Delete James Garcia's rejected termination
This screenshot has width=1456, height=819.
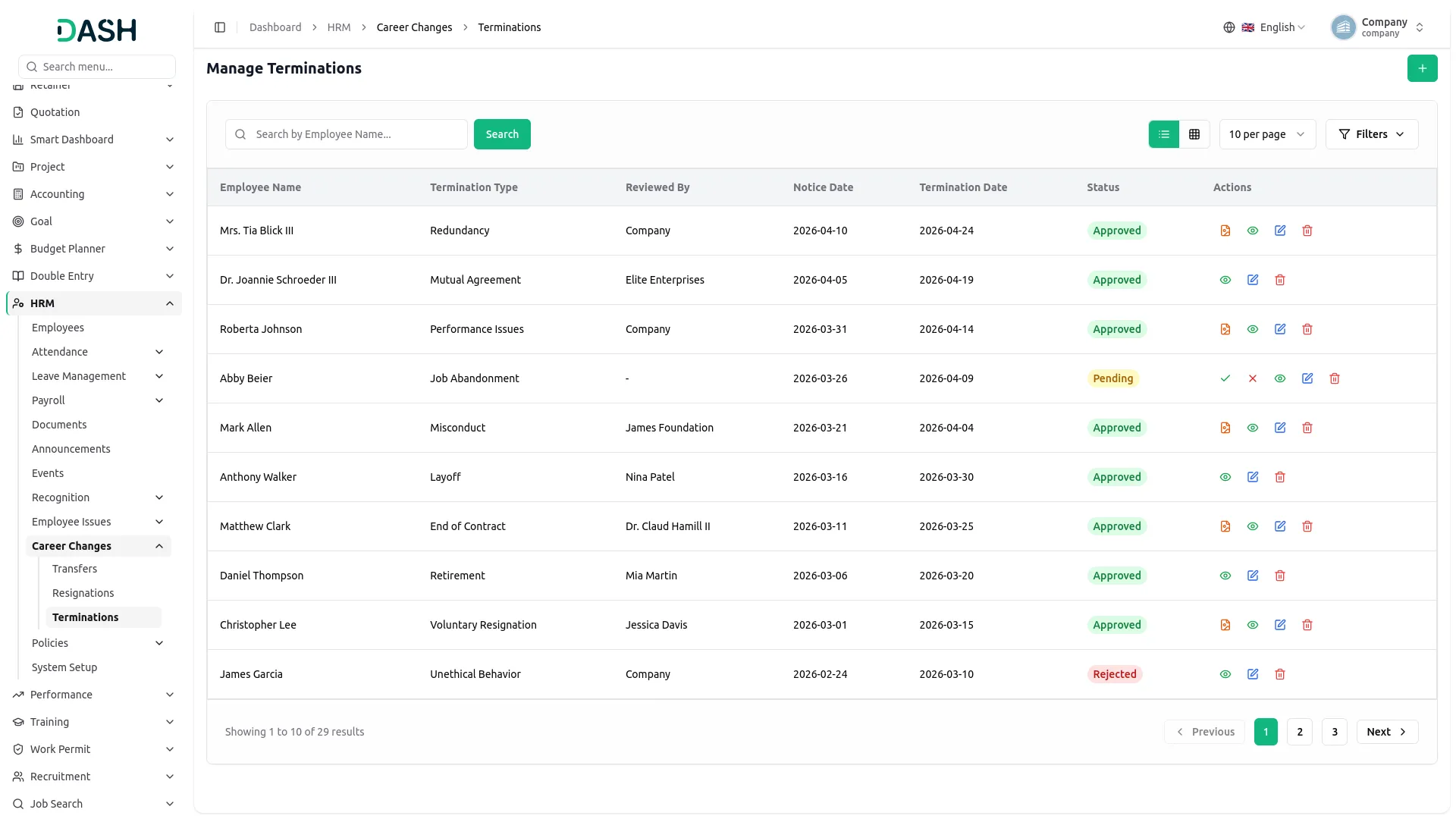click(x=1279, y=674)
